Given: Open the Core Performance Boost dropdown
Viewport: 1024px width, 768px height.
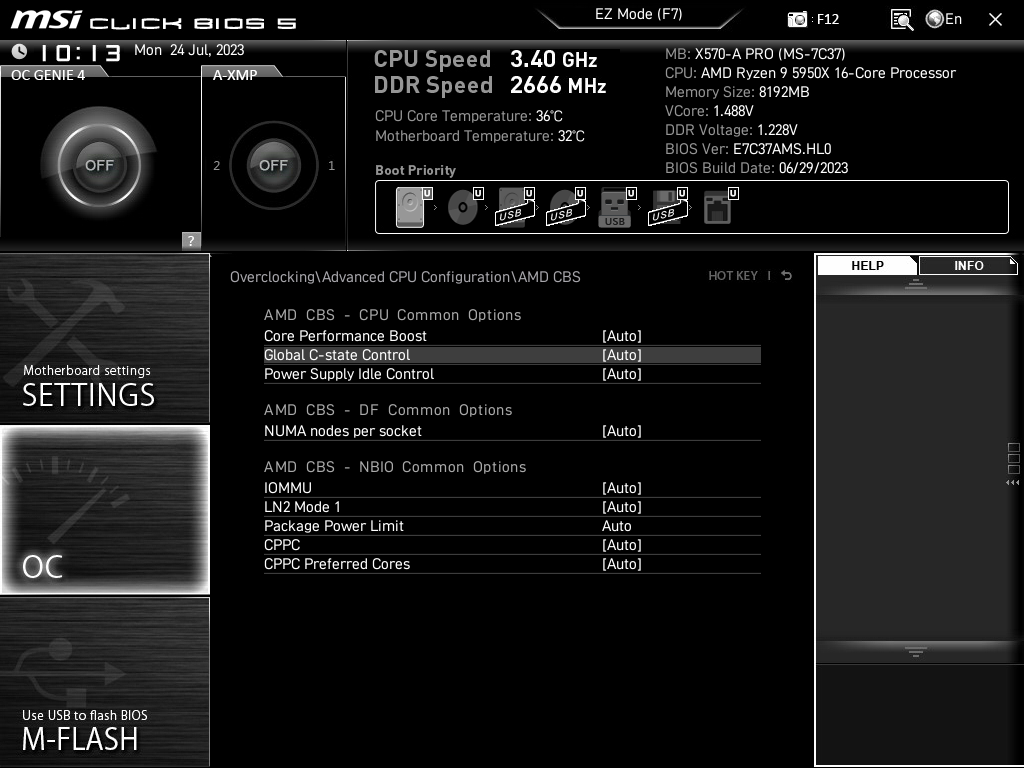Looking at the screenshot, I should pos(622,336).
